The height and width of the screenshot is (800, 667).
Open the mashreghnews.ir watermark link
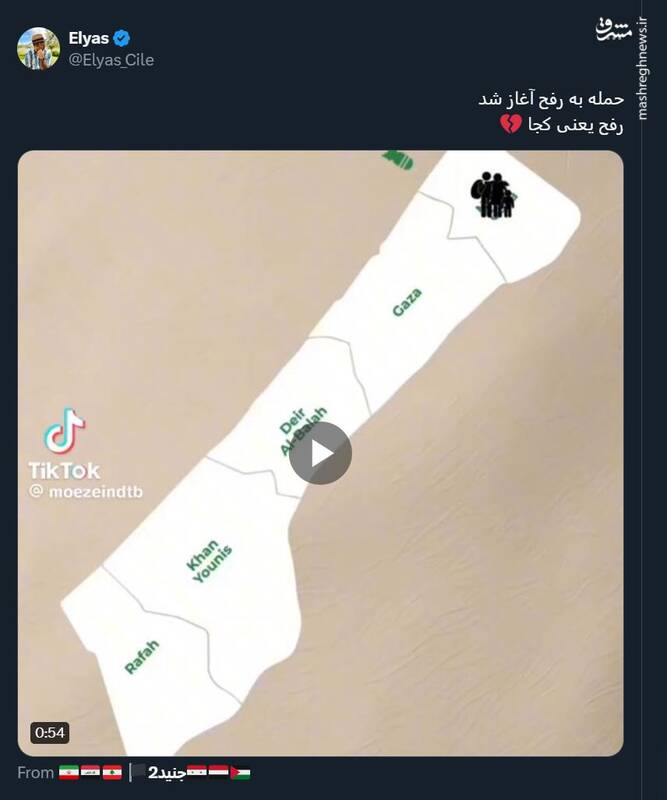click(x=643, y=69)
